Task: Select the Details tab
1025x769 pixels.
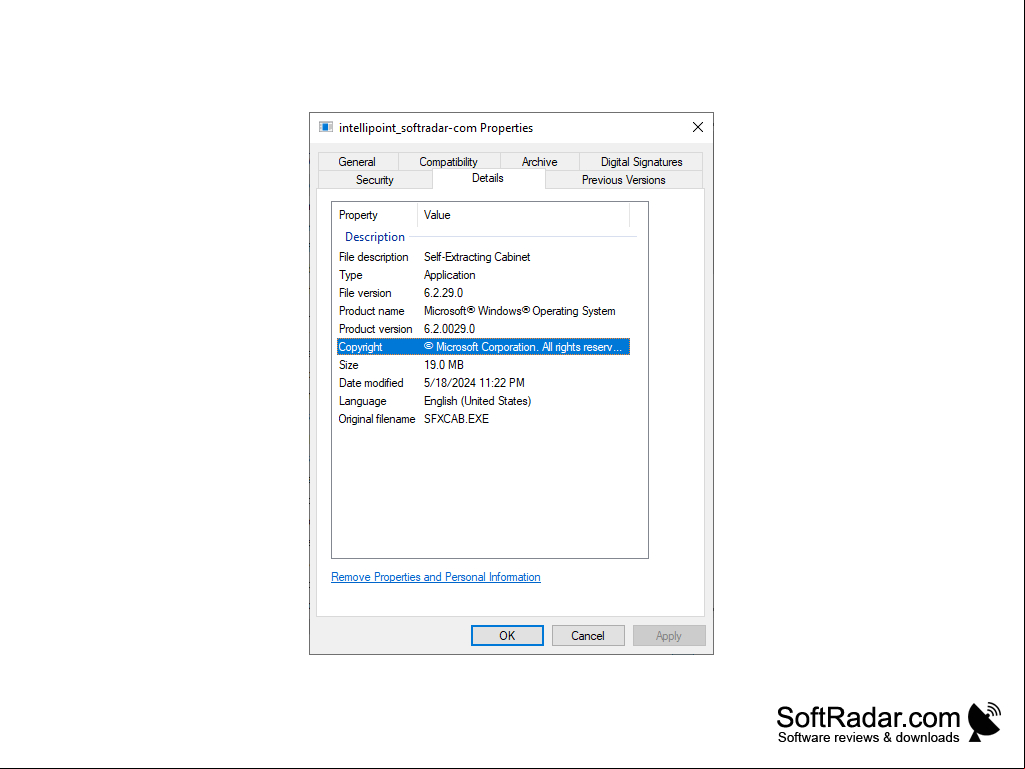Action: (x=488, y=179)
